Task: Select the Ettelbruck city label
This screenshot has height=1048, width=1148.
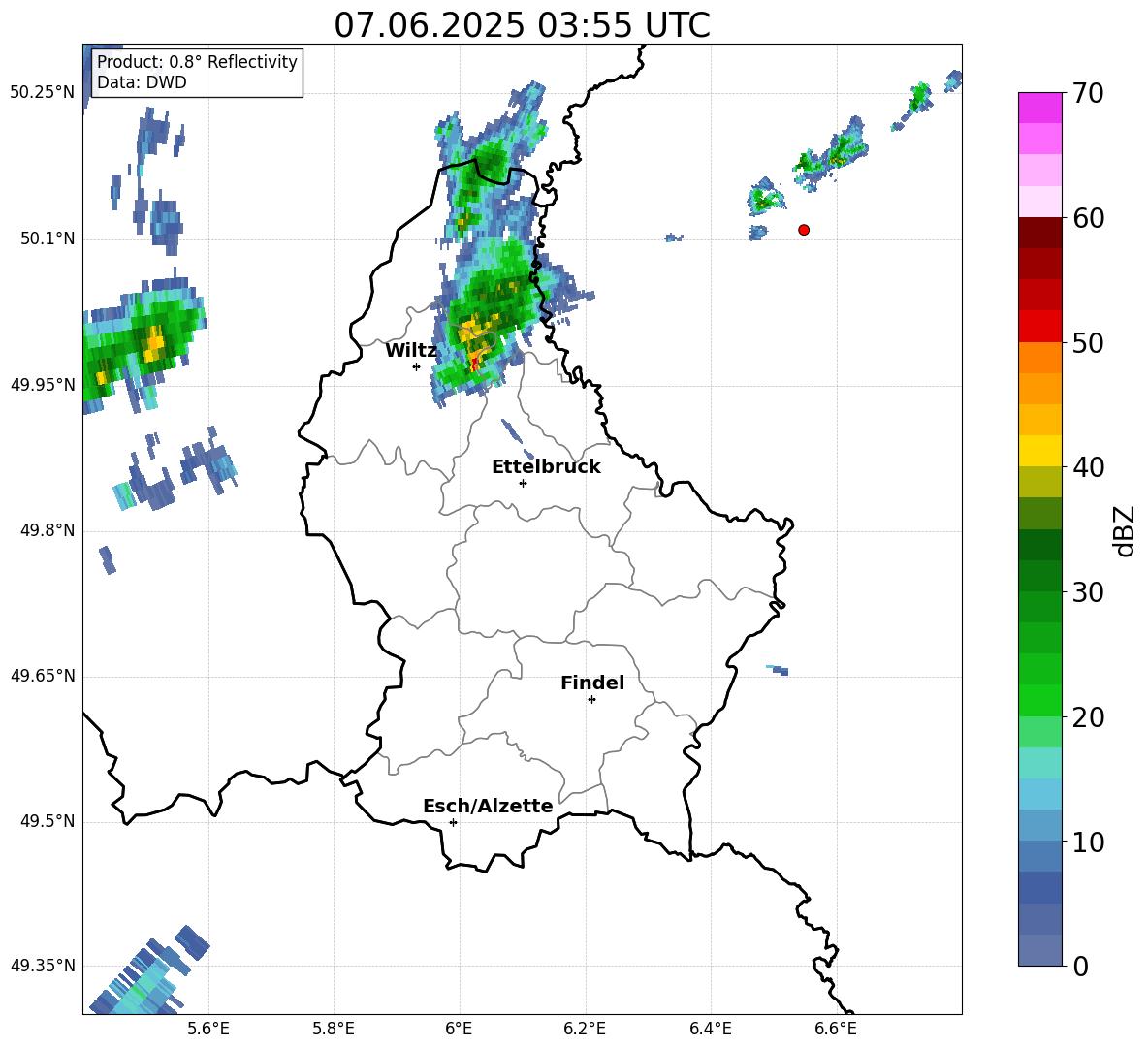Action: [x=546, y=467]
